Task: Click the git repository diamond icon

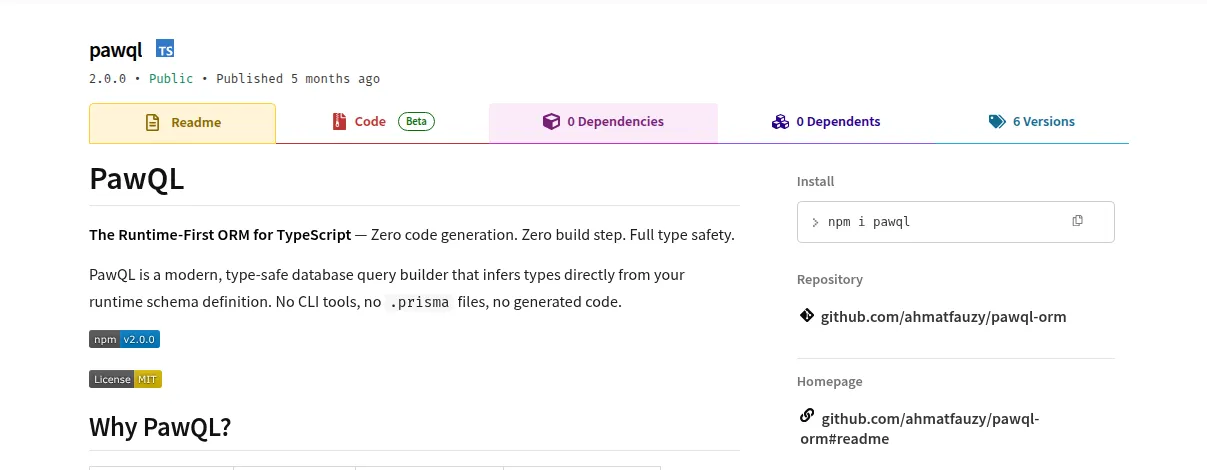Action: (x=807, y=316)
